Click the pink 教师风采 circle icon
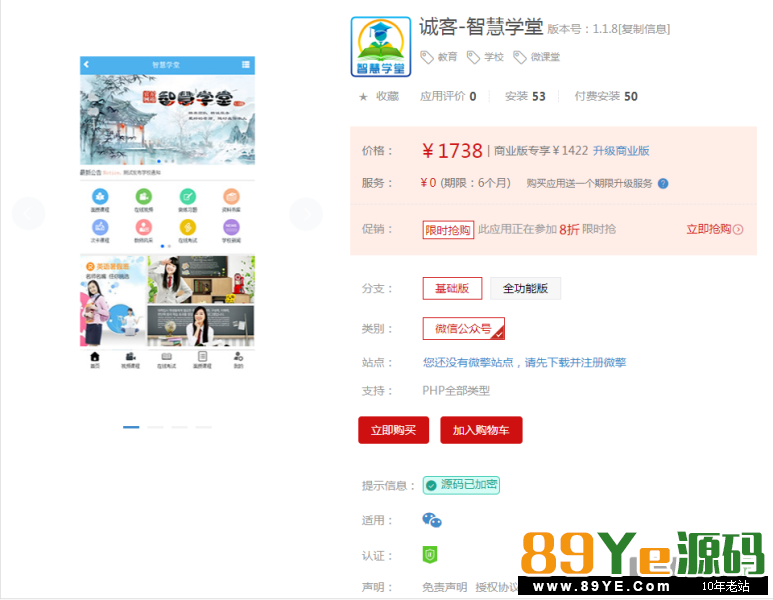Screen dimensions: 773x600 pos(144,227)
